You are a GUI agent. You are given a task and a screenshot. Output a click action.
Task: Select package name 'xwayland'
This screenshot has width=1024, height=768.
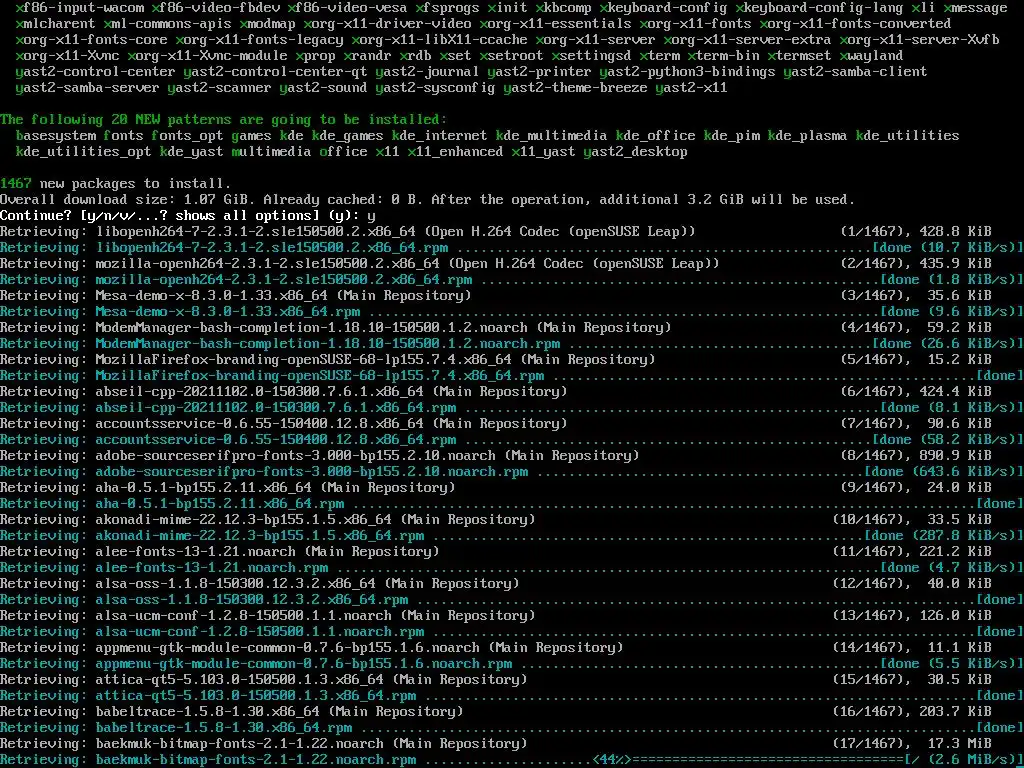[x=872, y=56]
